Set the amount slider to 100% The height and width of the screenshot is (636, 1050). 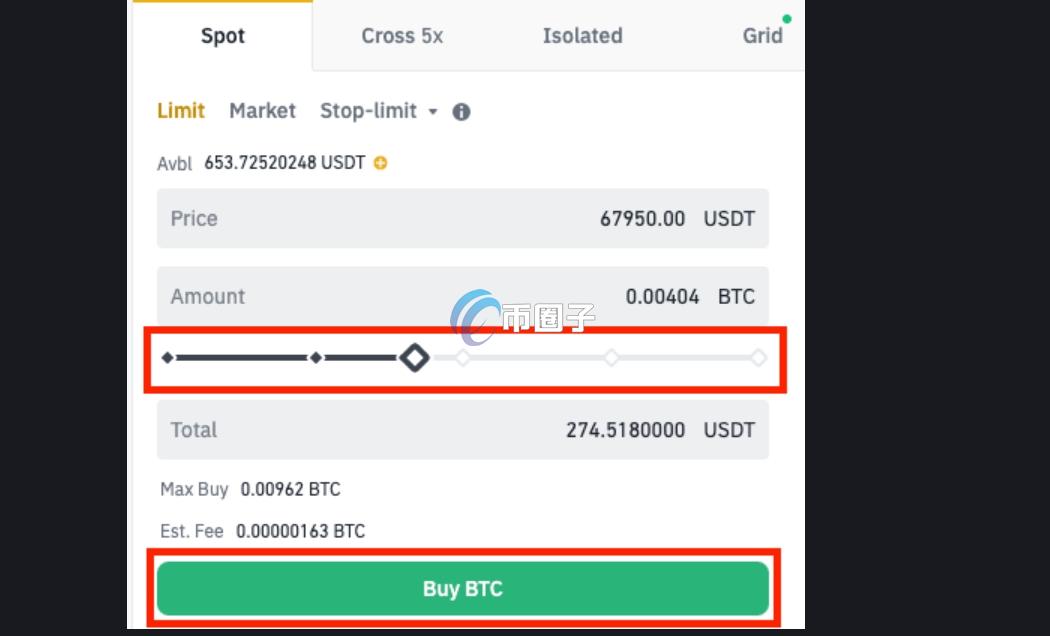point(758,357)
